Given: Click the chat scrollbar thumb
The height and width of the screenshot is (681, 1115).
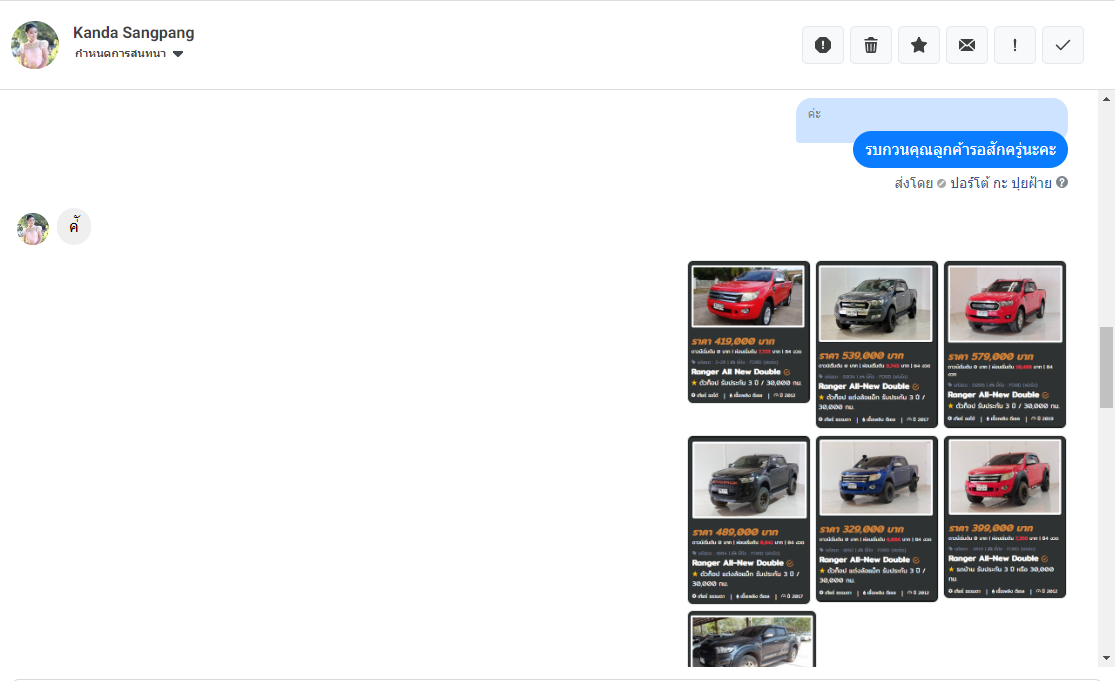Looking at the screenshot, I should (x=1106, y=368).
